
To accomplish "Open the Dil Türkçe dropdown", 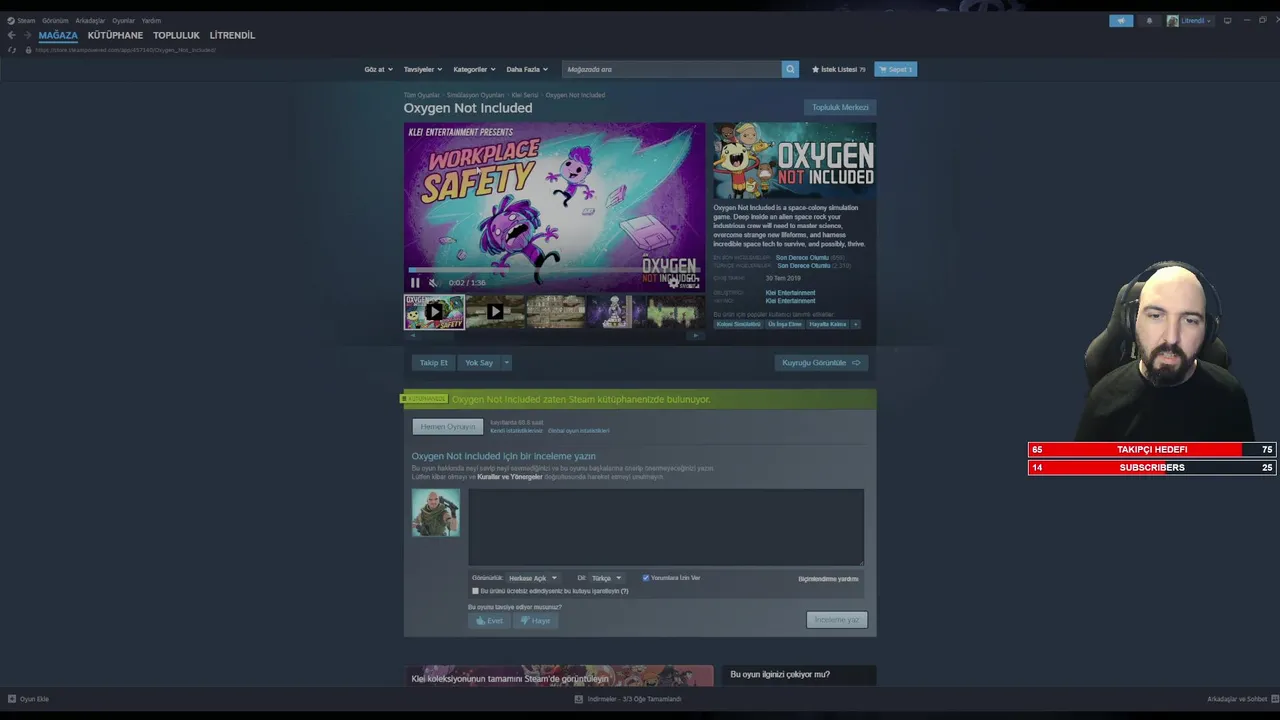I will click(605, 578).
